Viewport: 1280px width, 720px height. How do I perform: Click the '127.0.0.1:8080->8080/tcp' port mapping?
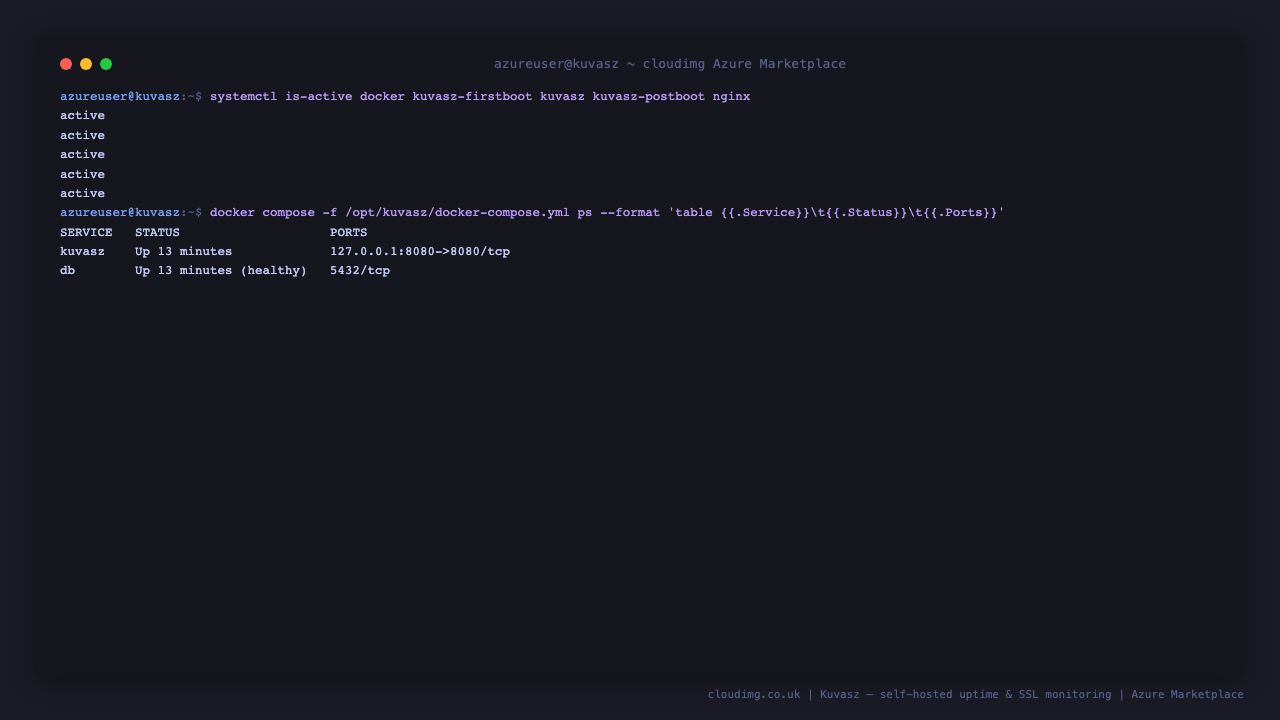420,252
